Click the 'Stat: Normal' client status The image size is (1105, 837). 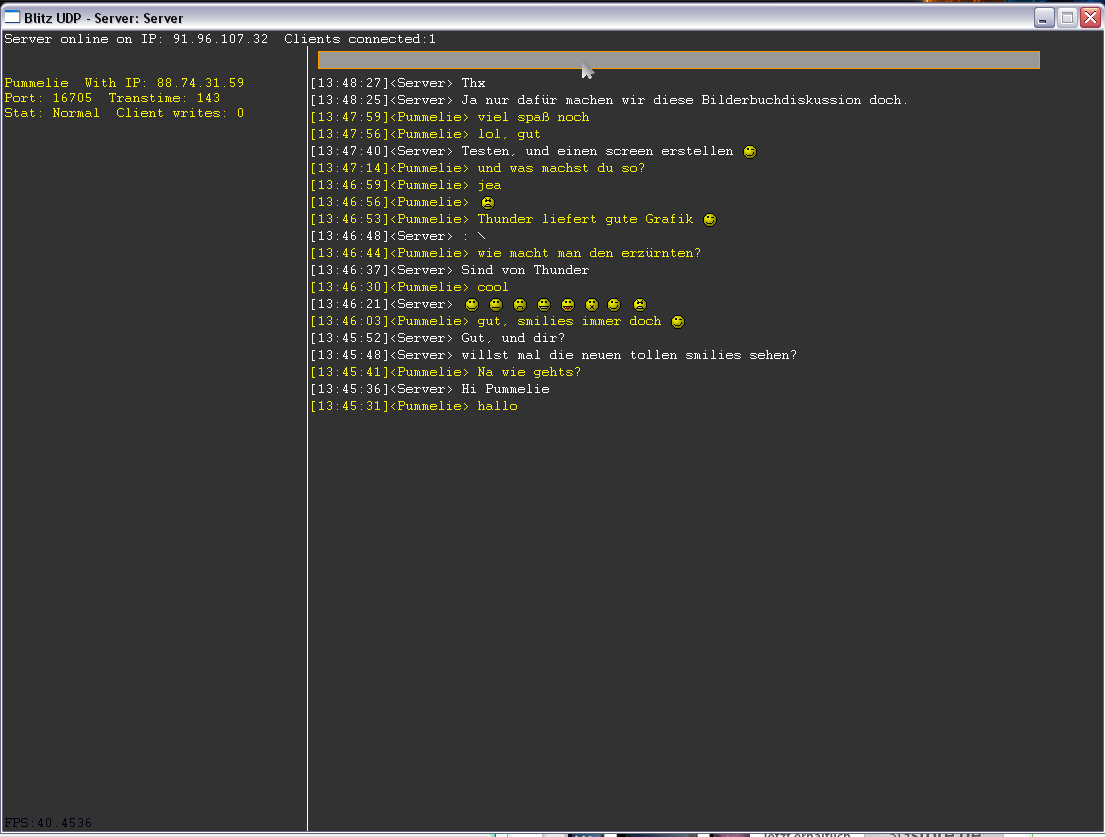52,113
